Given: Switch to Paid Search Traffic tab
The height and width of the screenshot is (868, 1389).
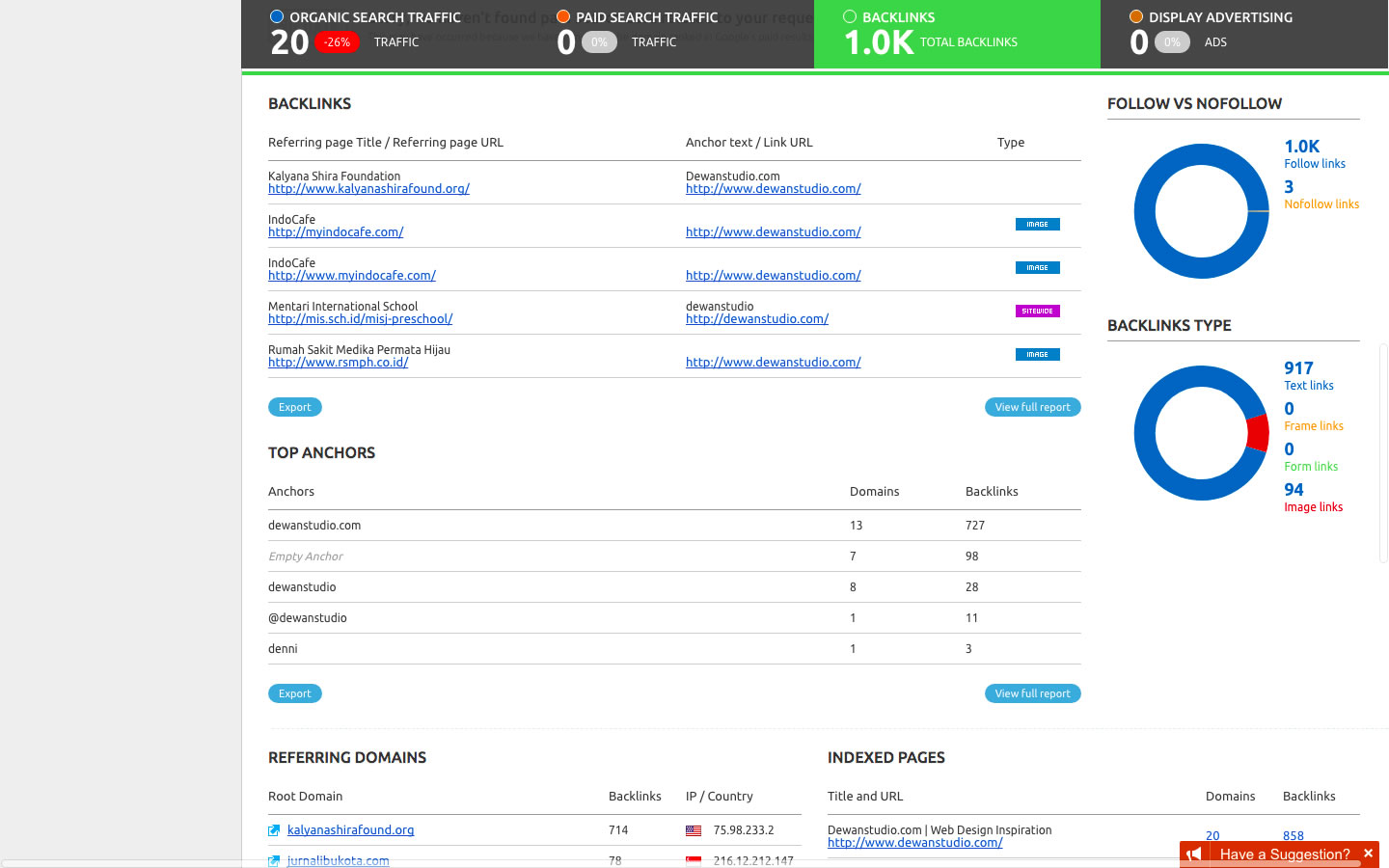Looking at the screenshot, I should pyautogui.click(x=646, y=17).
